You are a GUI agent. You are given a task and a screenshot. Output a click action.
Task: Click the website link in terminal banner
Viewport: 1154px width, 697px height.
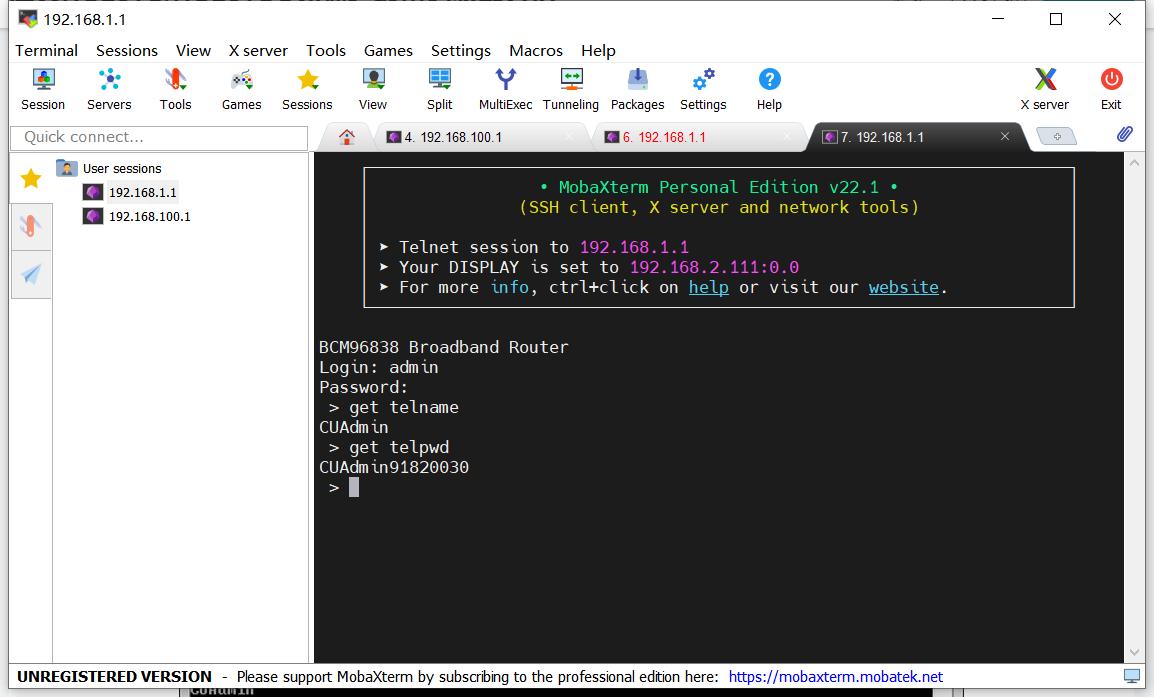pyautogui.click(x=903, y=287)
